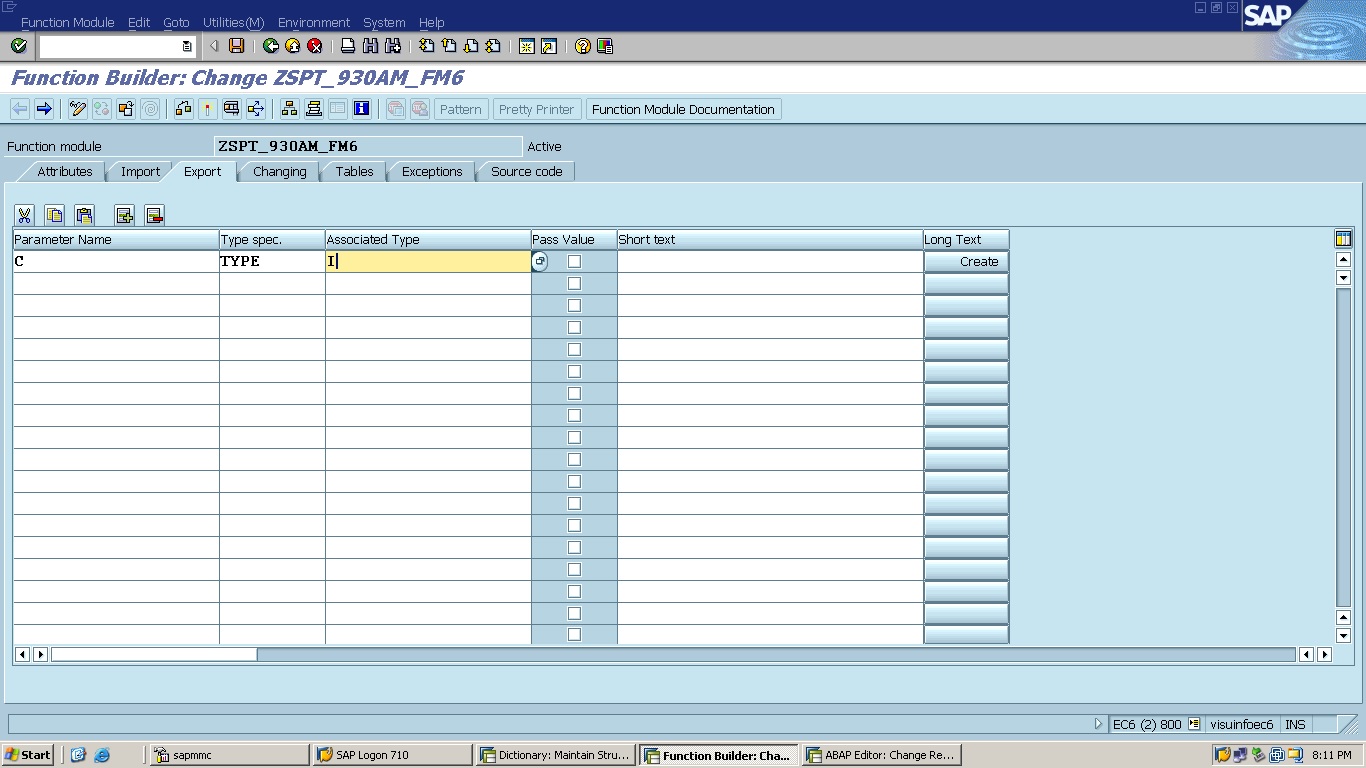Click the Find Next binoculars-plus icon
The width and height of the screenshot is (1366, 768).
tap(393, 46)
